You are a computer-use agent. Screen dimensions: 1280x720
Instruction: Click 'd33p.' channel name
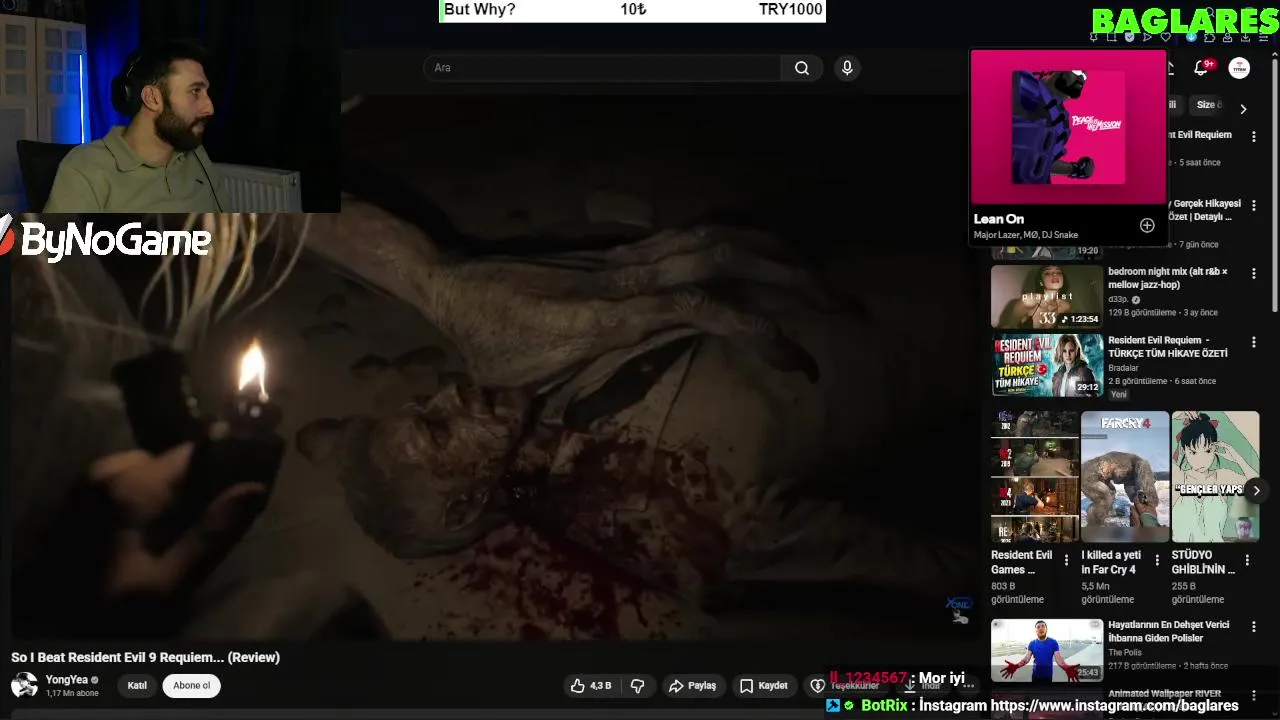point(1119,300)
